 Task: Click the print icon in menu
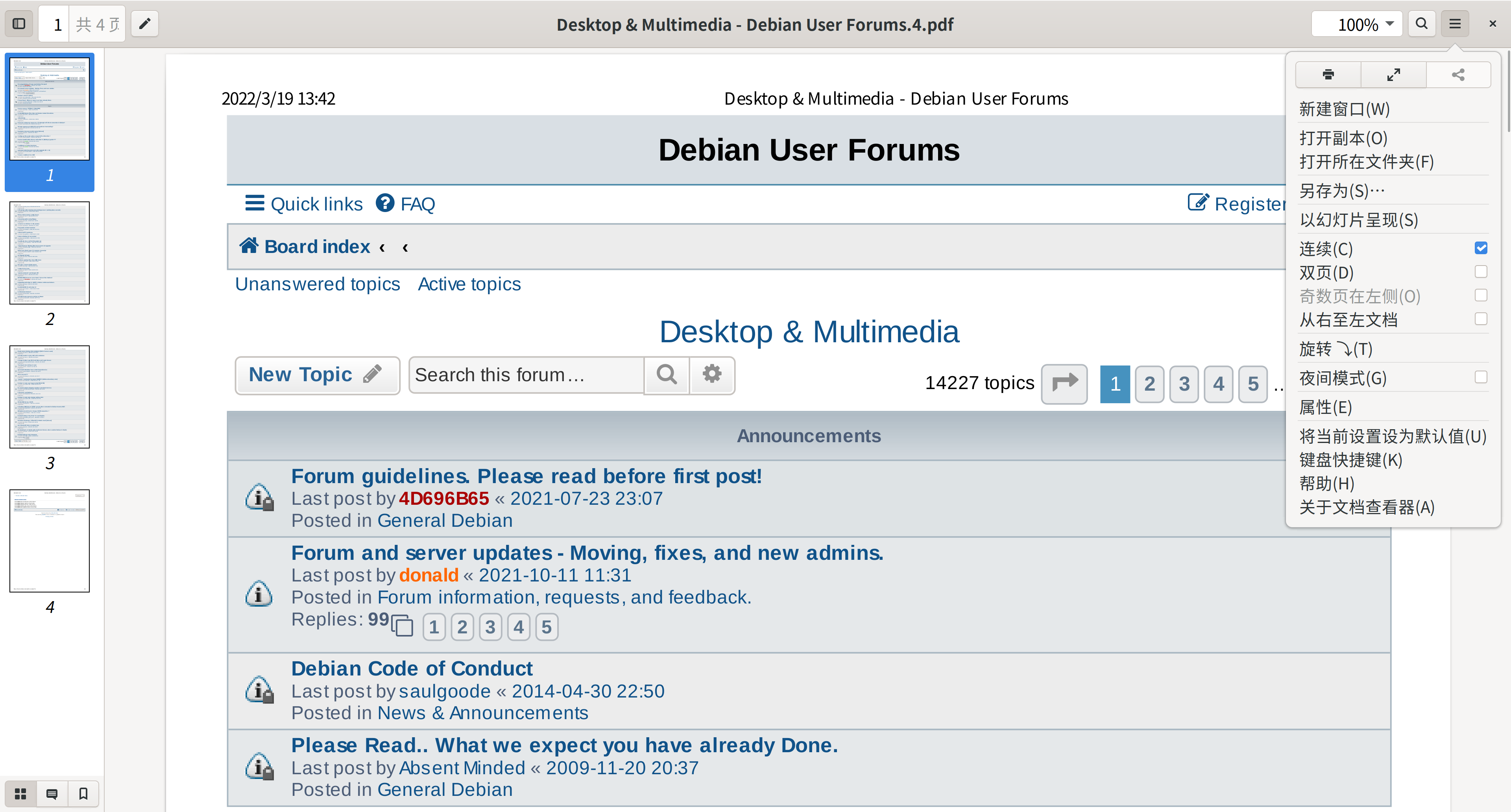point(1328,74)
